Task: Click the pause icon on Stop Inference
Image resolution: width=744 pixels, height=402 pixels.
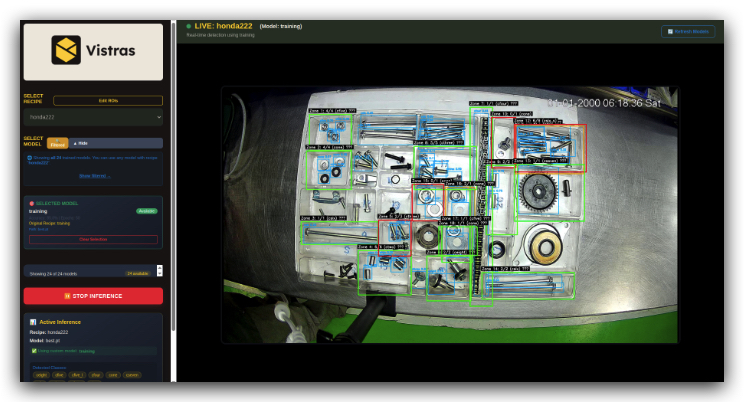Action: point(68,296)
